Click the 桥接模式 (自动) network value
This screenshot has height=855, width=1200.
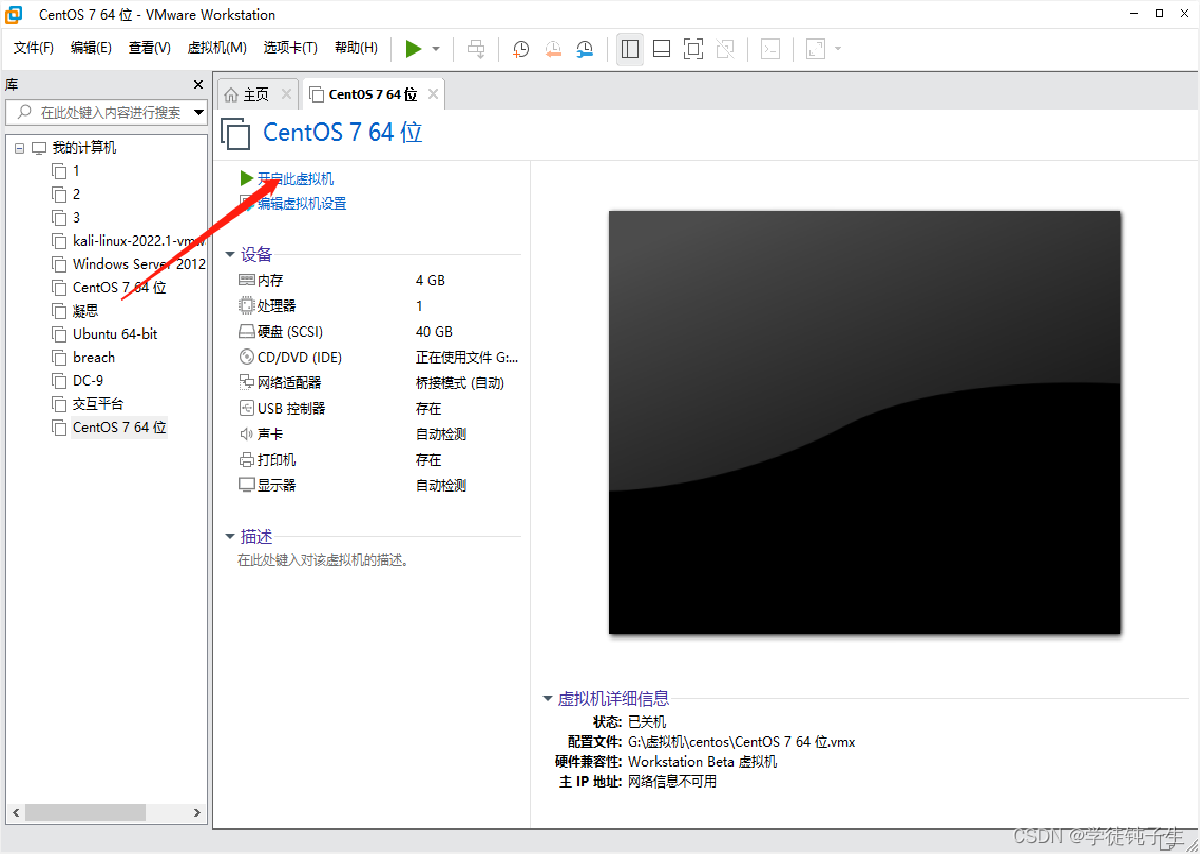pyautogui.click(x=460, y=383)
